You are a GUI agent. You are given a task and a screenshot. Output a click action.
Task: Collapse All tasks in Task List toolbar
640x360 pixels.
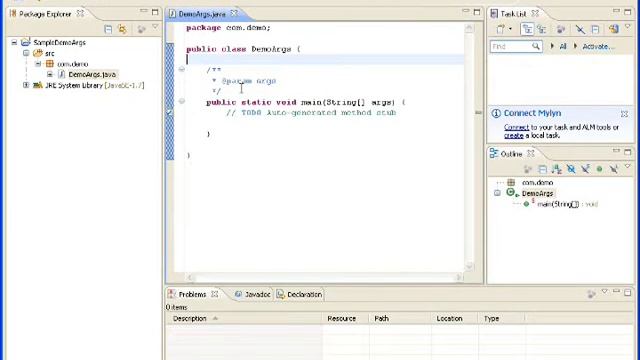point(595,29)
